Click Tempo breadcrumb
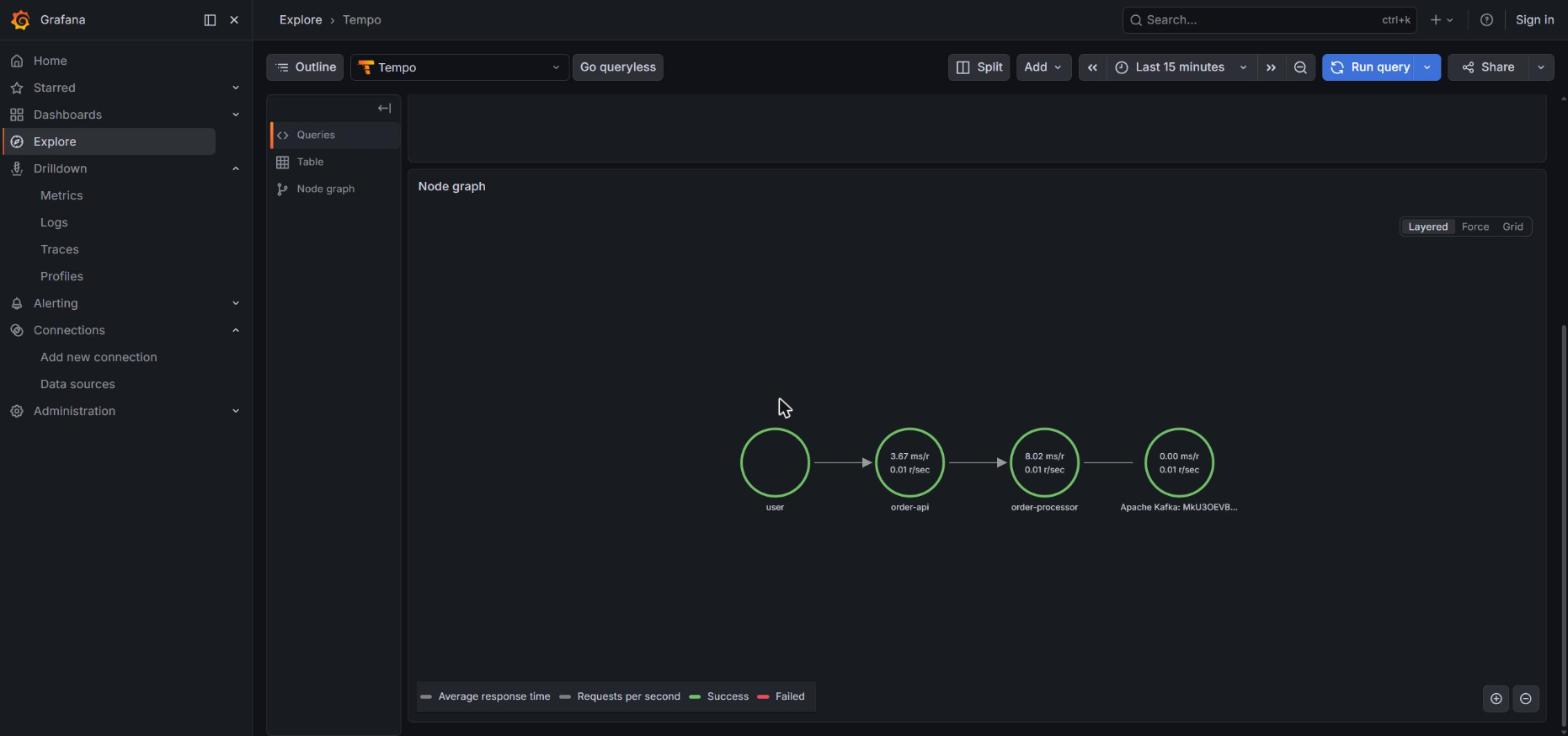1568x736 pixels. pos(361,20)
